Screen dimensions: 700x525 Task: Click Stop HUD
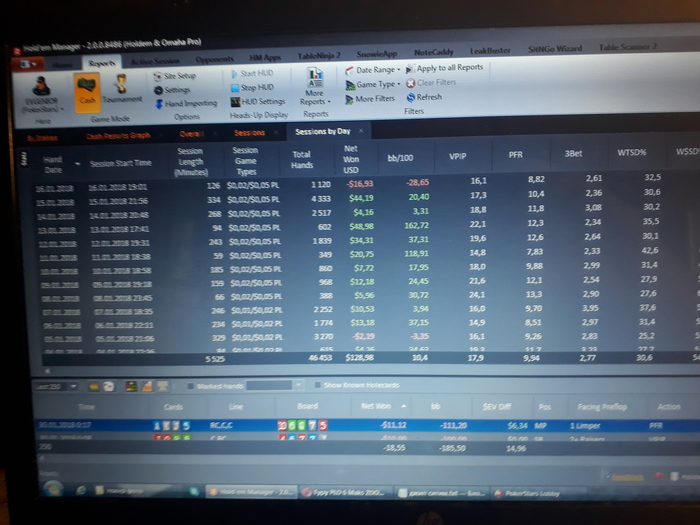click(x=252, y=88)
